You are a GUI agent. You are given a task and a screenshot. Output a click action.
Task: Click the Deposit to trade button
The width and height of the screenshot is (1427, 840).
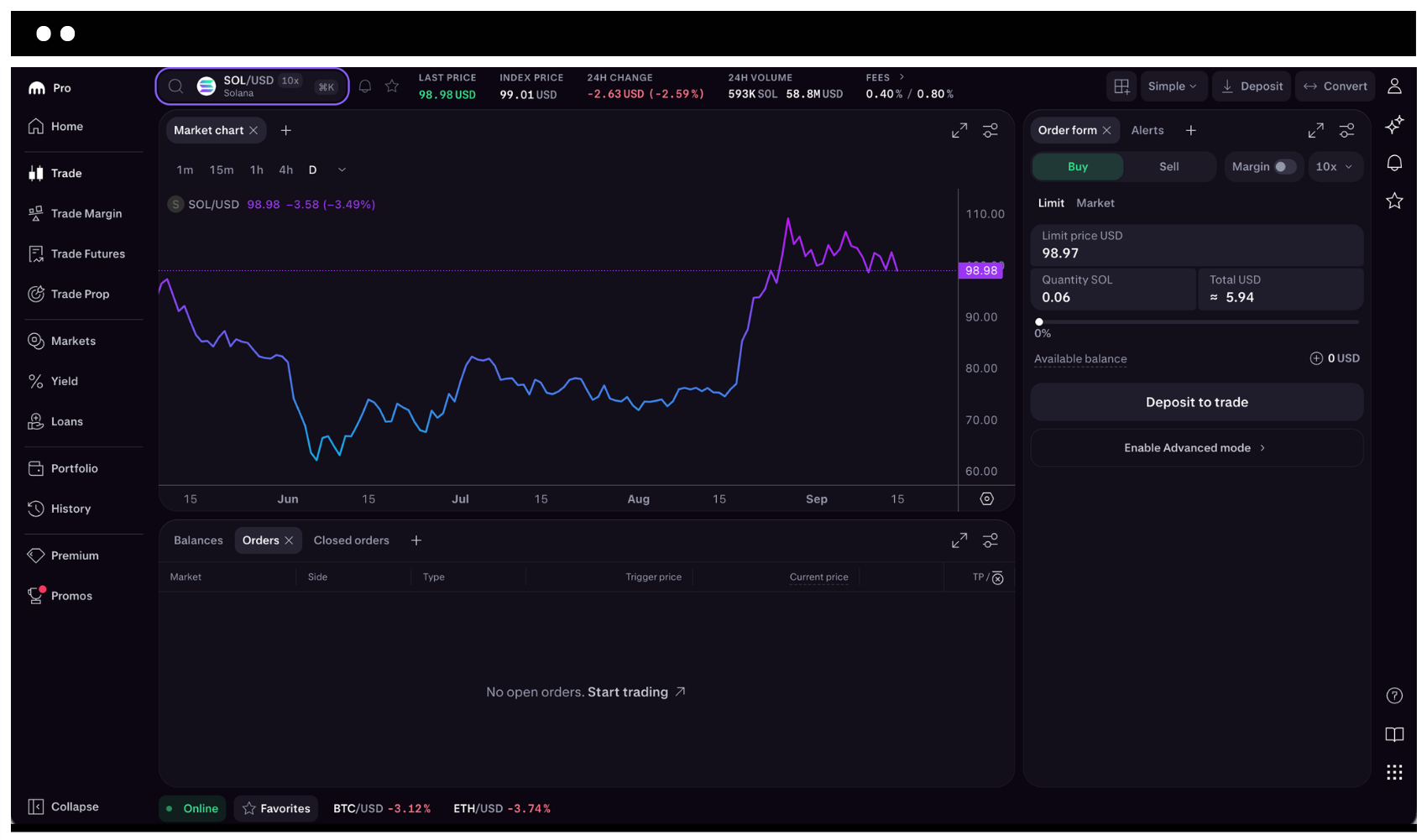(x=1197, y=402)
